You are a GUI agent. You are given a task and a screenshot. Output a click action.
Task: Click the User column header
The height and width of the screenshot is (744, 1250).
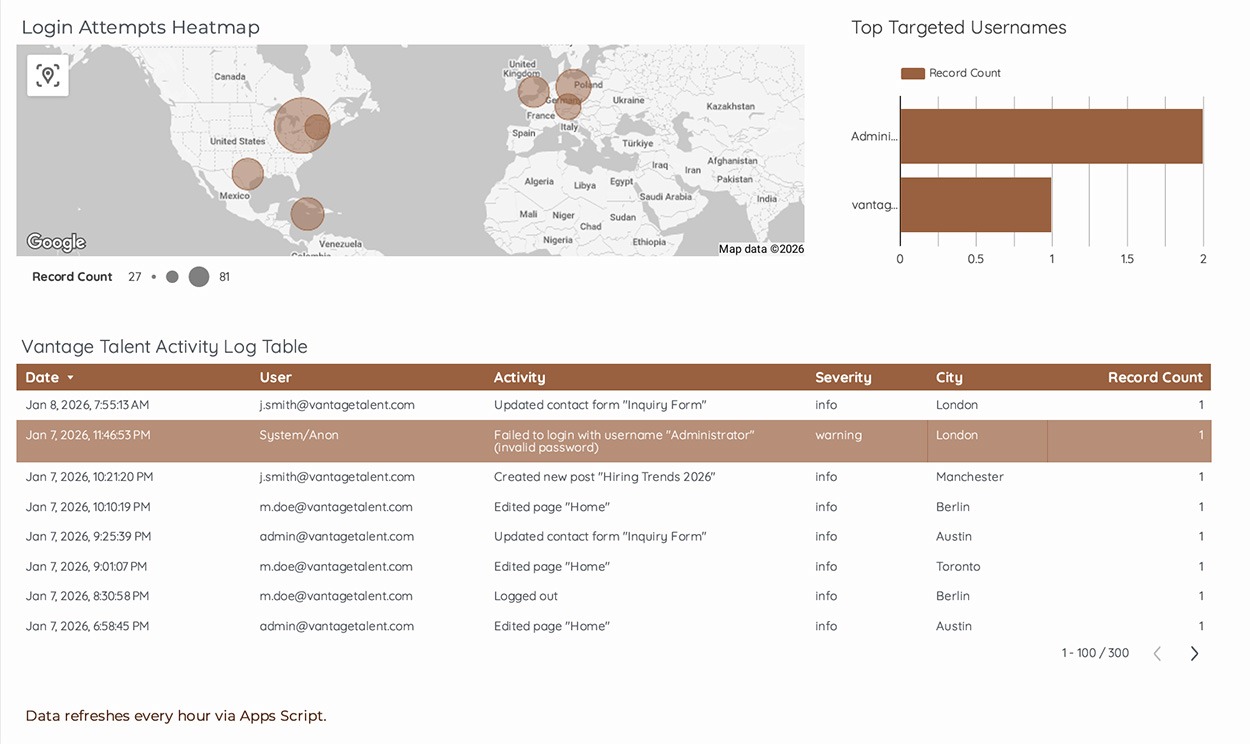coord(275,378)
